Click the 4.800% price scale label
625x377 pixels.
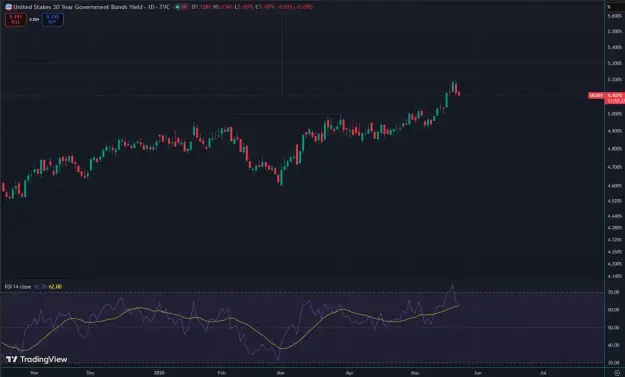[615, 149]
